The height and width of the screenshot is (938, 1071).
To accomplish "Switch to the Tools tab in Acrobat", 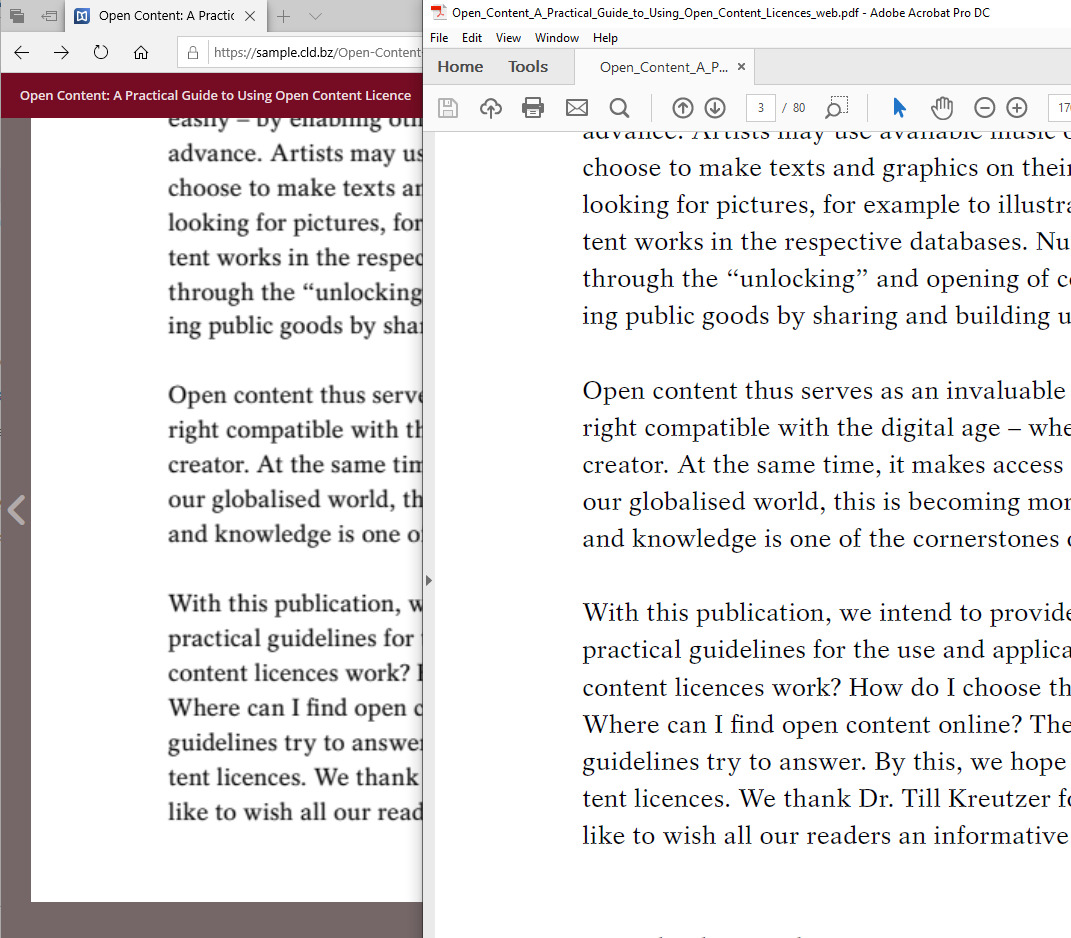I will (x=528, y=67).
